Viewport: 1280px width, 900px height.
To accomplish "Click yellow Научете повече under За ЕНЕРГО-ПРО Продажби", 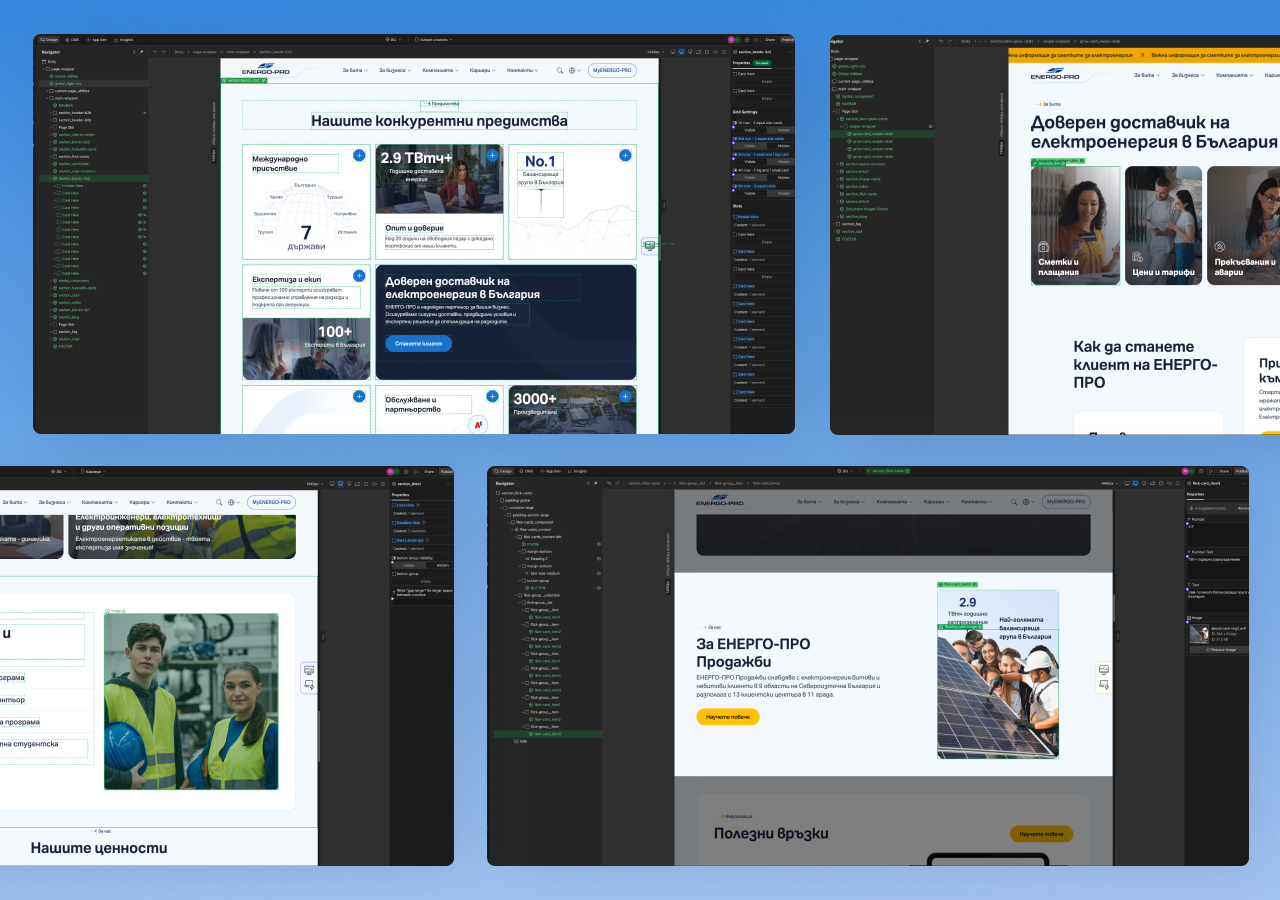I will point(728,716).
